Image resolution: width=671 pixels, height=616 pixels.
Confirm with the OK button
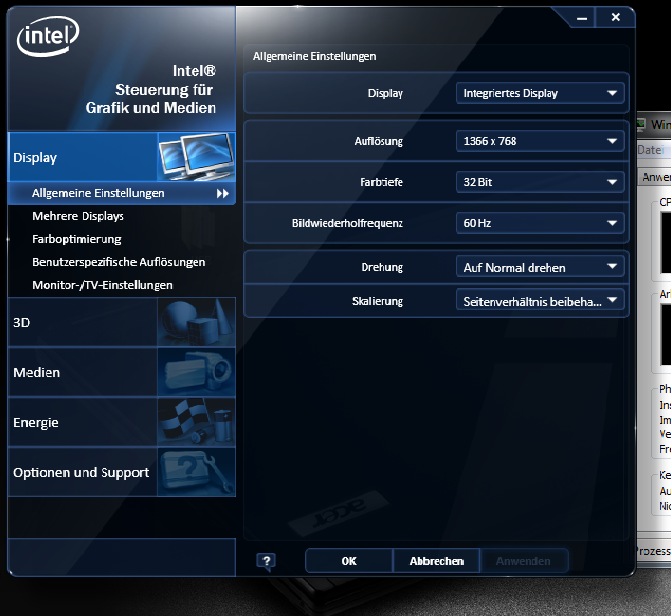point(349,561)
